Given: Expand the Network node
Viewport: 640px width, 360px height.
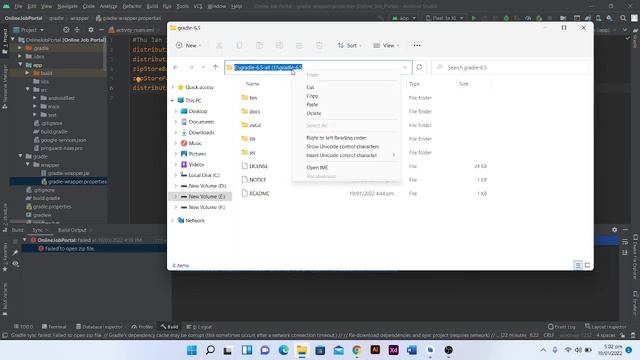Looking at the screenshot, I should 173,220.
